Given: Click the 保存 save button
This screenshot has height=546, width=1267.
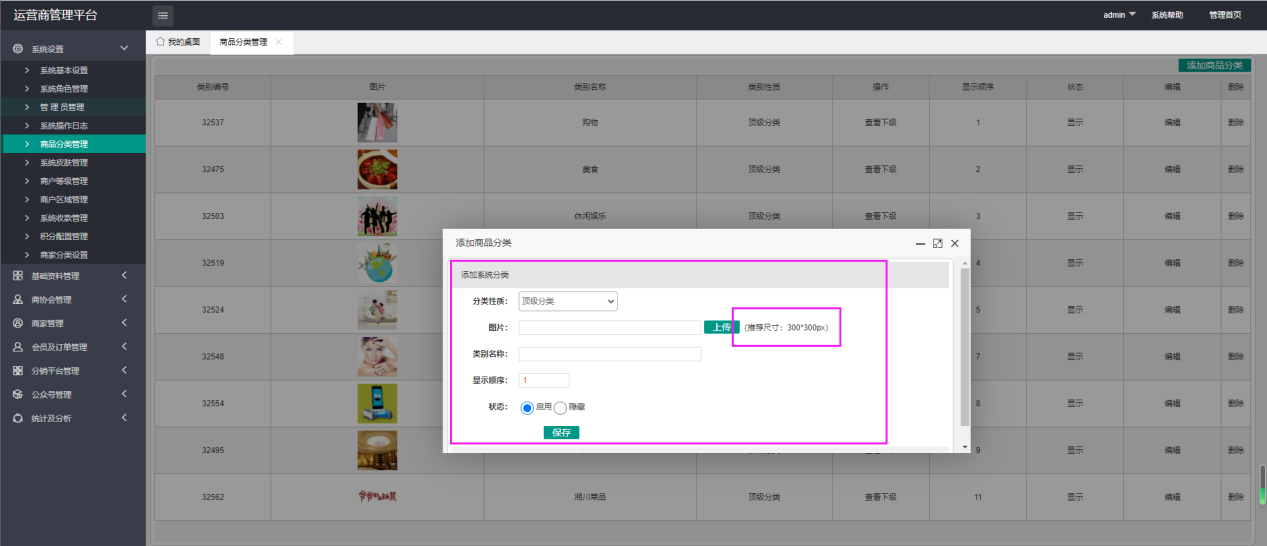Looking at the screenshot, I should tap(561, 432).
